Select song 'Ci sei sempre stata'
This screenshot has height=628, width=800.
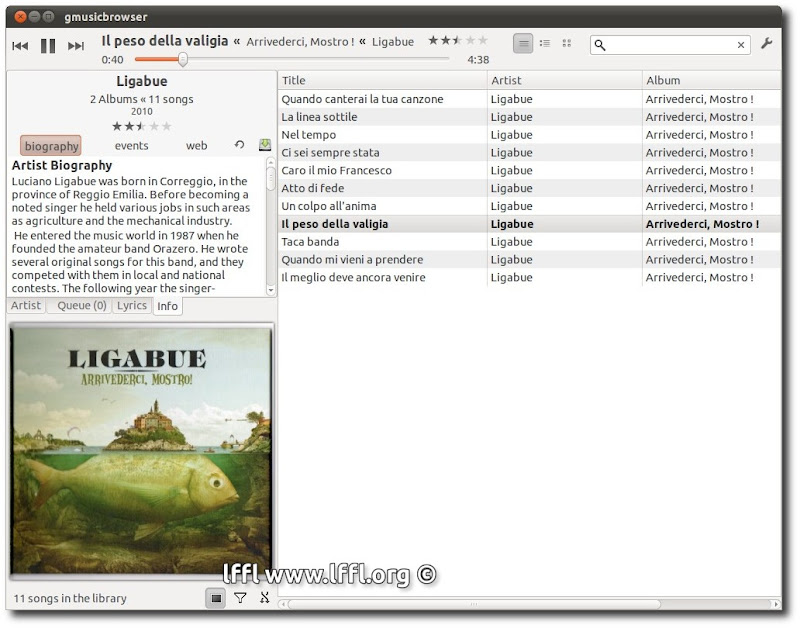pyautogui.click(x=529, y=153)
